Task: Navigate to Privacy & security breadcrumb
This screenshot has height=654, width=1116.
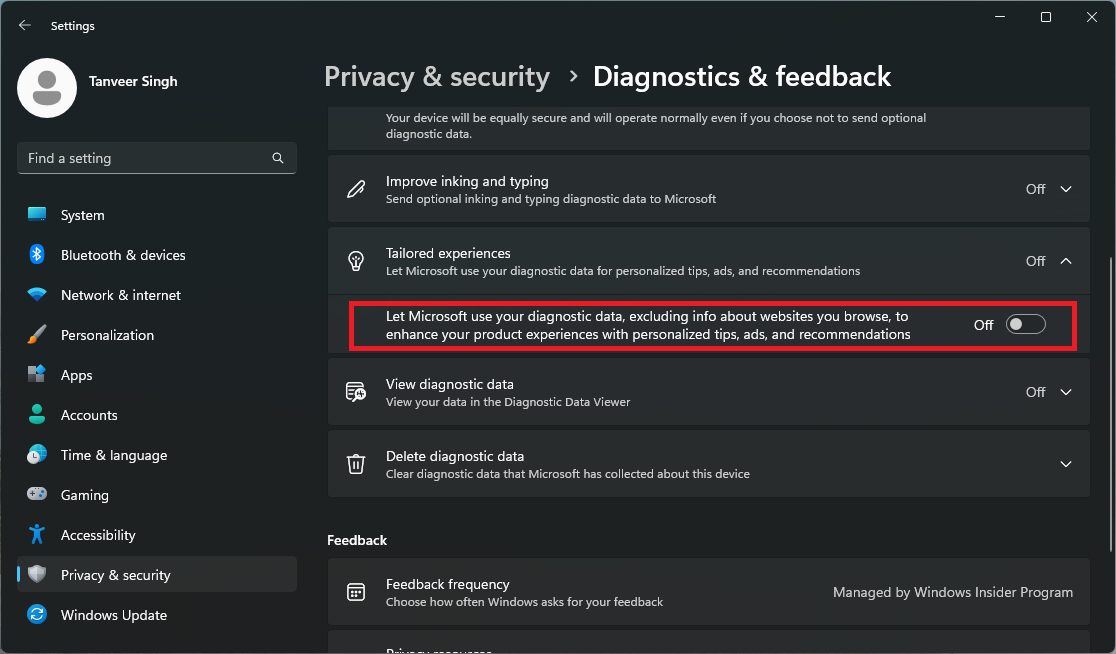Action: tap(437, 76)
